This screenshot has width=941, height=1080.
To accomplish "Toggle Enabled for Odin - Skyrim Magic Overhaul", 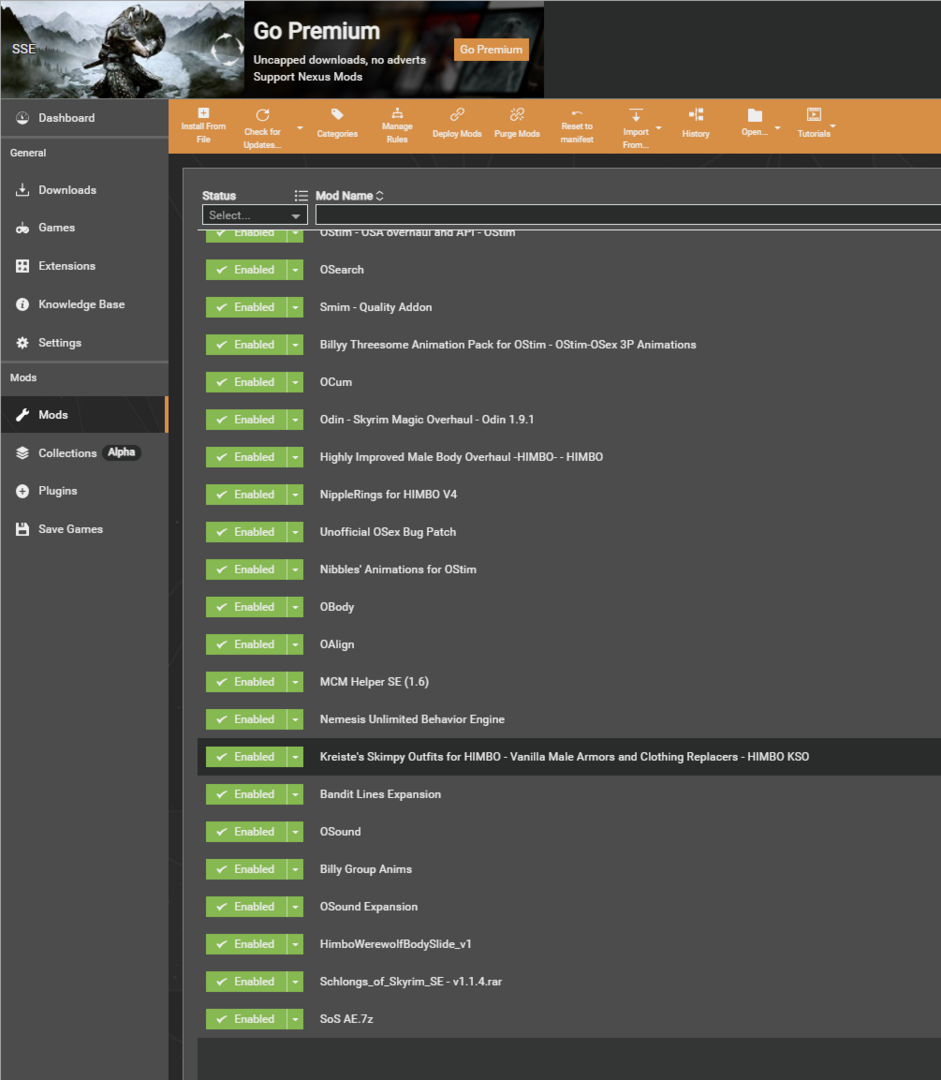I will (x=246, y=419).
